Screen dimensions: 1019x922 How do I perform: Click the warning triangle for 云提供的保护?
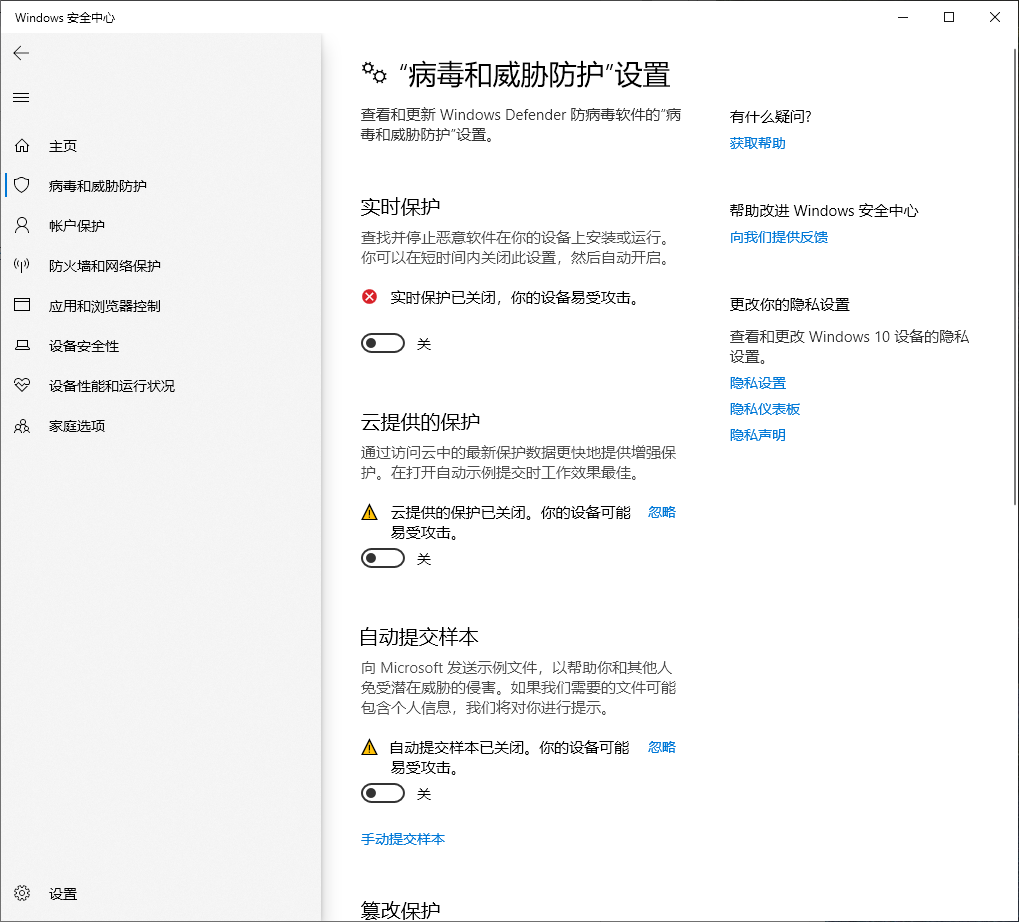pyautogui.click(x=369, y=512)
